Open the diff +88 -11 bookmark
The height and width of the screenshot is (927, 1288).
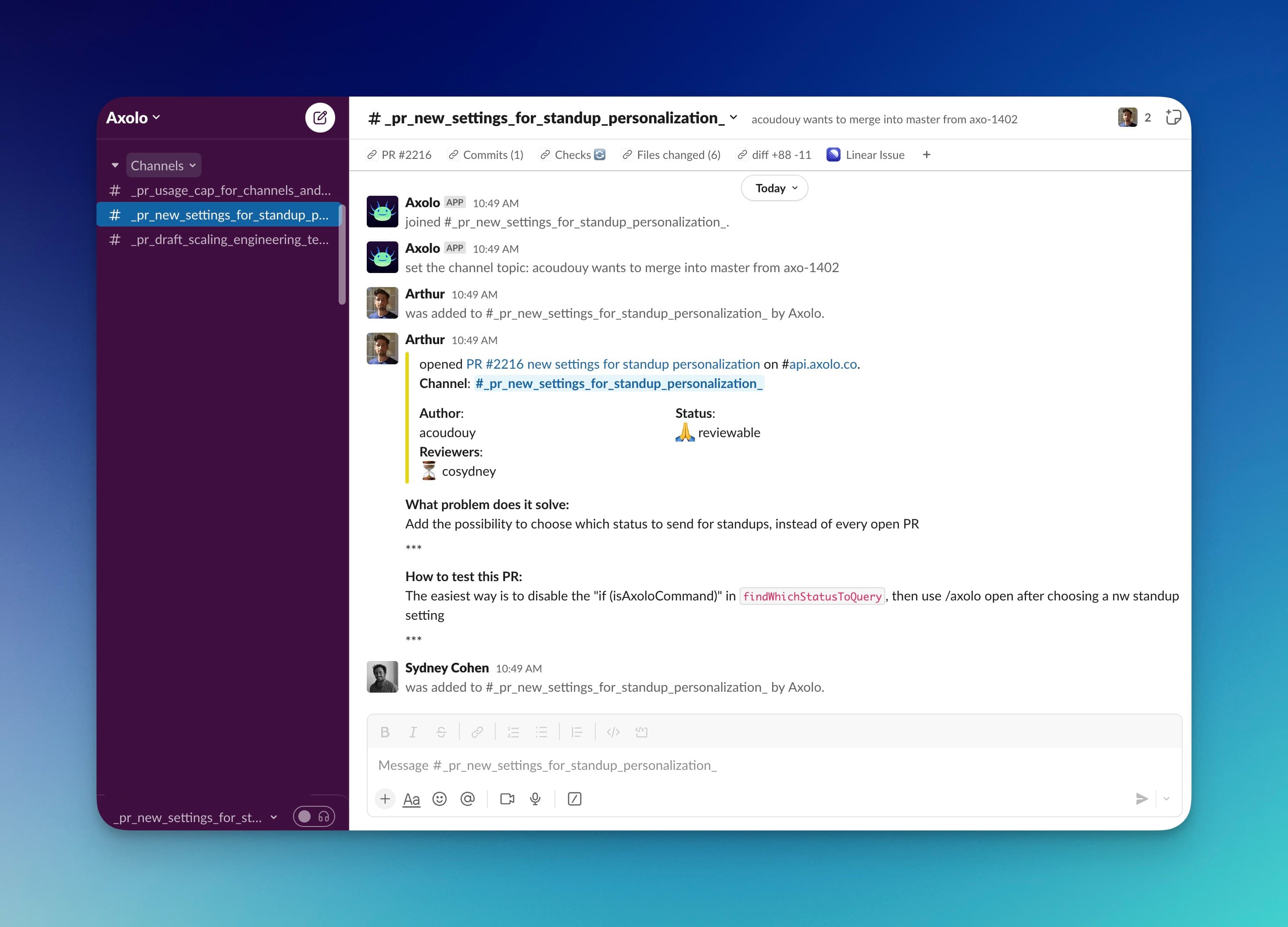pyautogui.click(x=774, y=154)
